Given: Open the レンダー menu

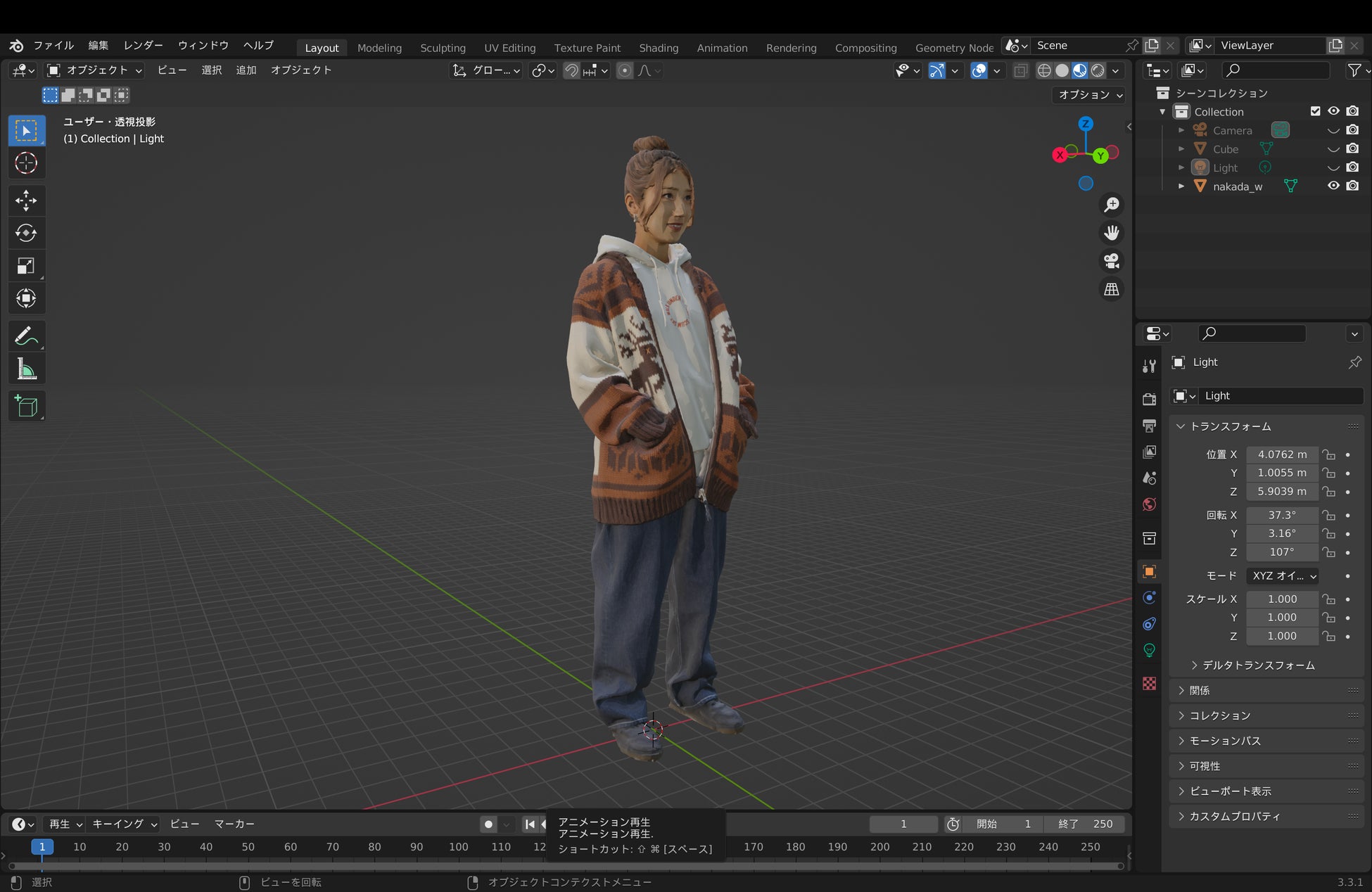Looking at the screenshot, I should click(143, 45).
